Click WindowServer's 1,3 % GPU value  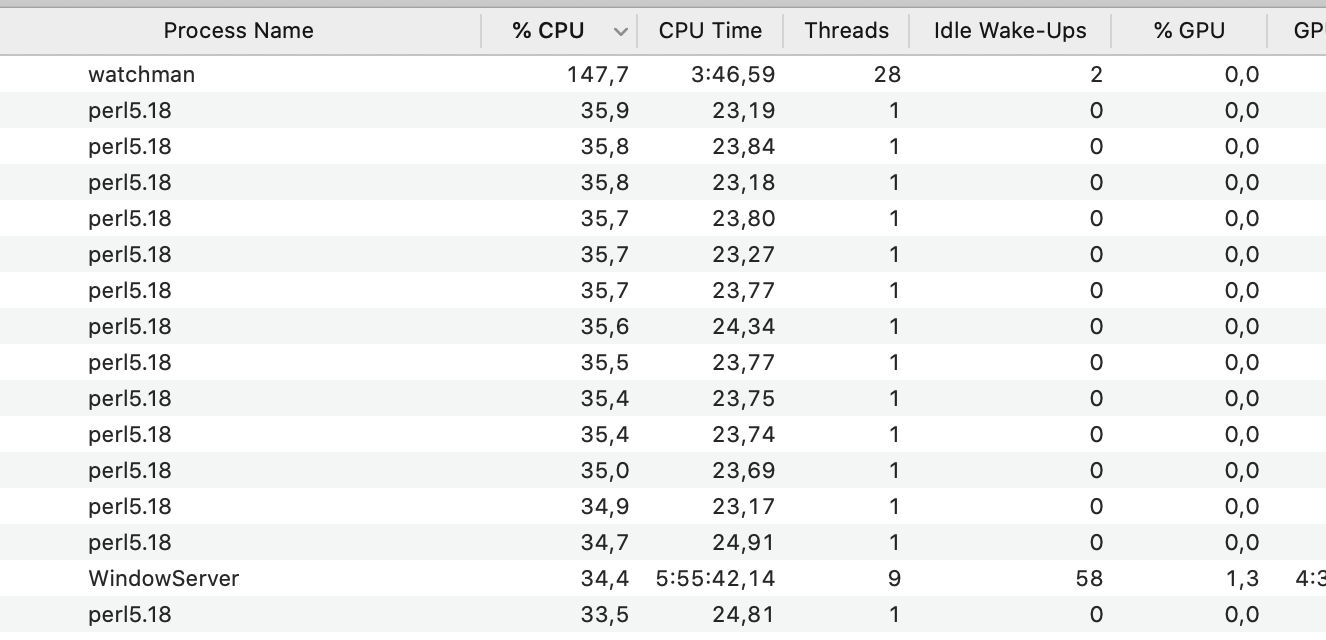[x=1240, y=578]
